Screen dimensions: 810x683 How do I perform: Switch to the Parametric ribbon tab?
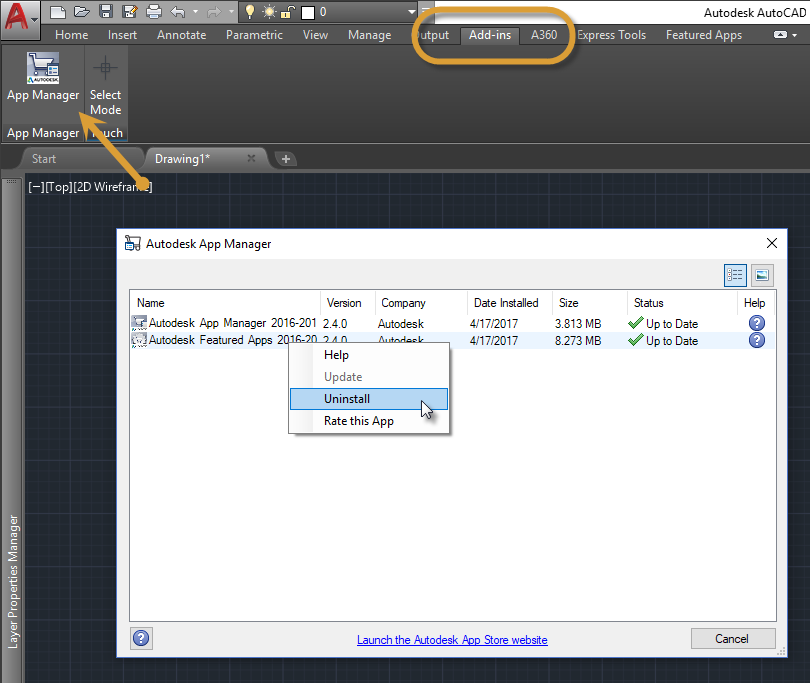pyautogui.click(x=254, y=35)
